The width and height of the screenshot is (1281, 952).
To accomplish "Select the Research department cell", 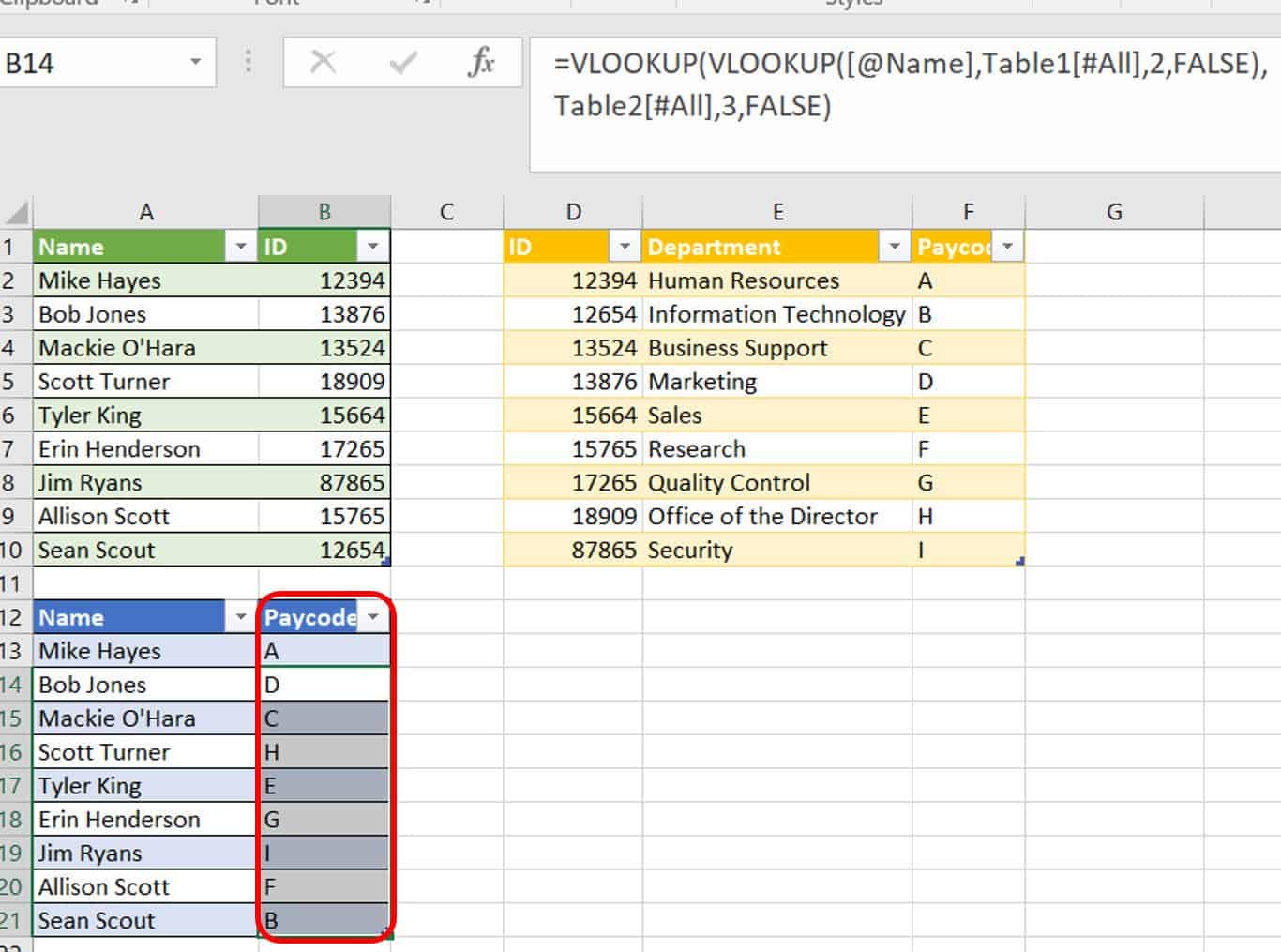I will pyautogui.click(x=777, y=449).
